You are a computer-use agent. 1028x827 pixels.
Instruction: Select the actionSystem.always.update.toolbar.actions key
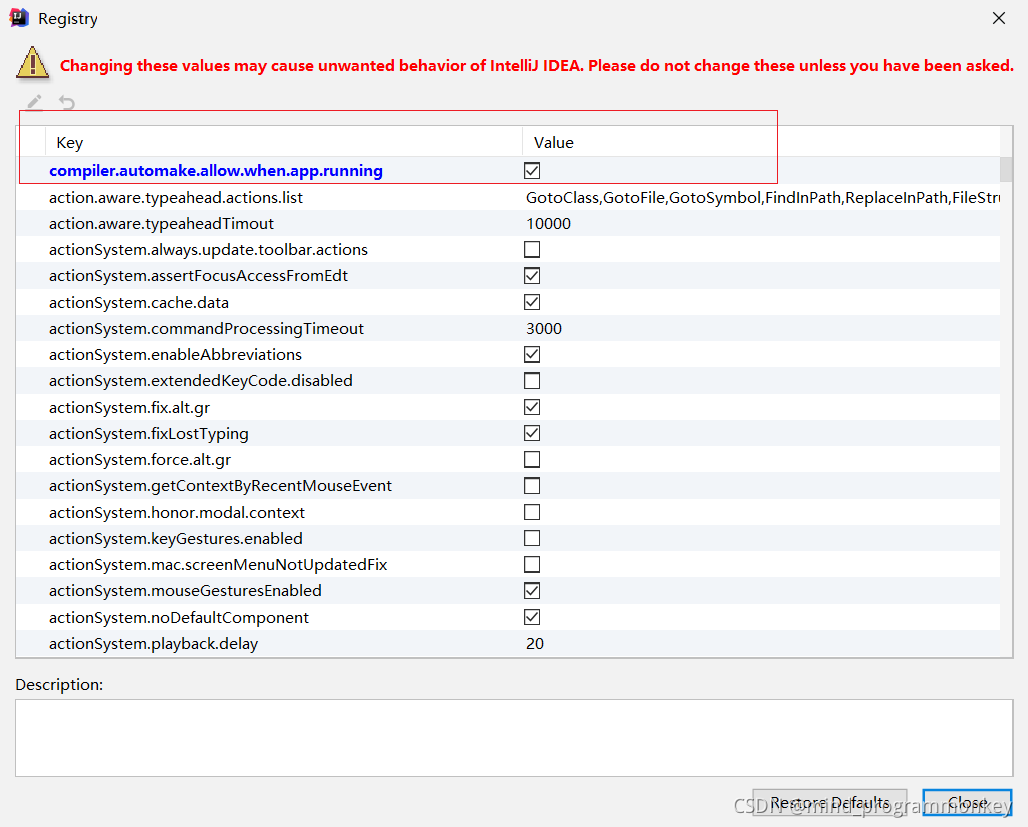[208, 249]
